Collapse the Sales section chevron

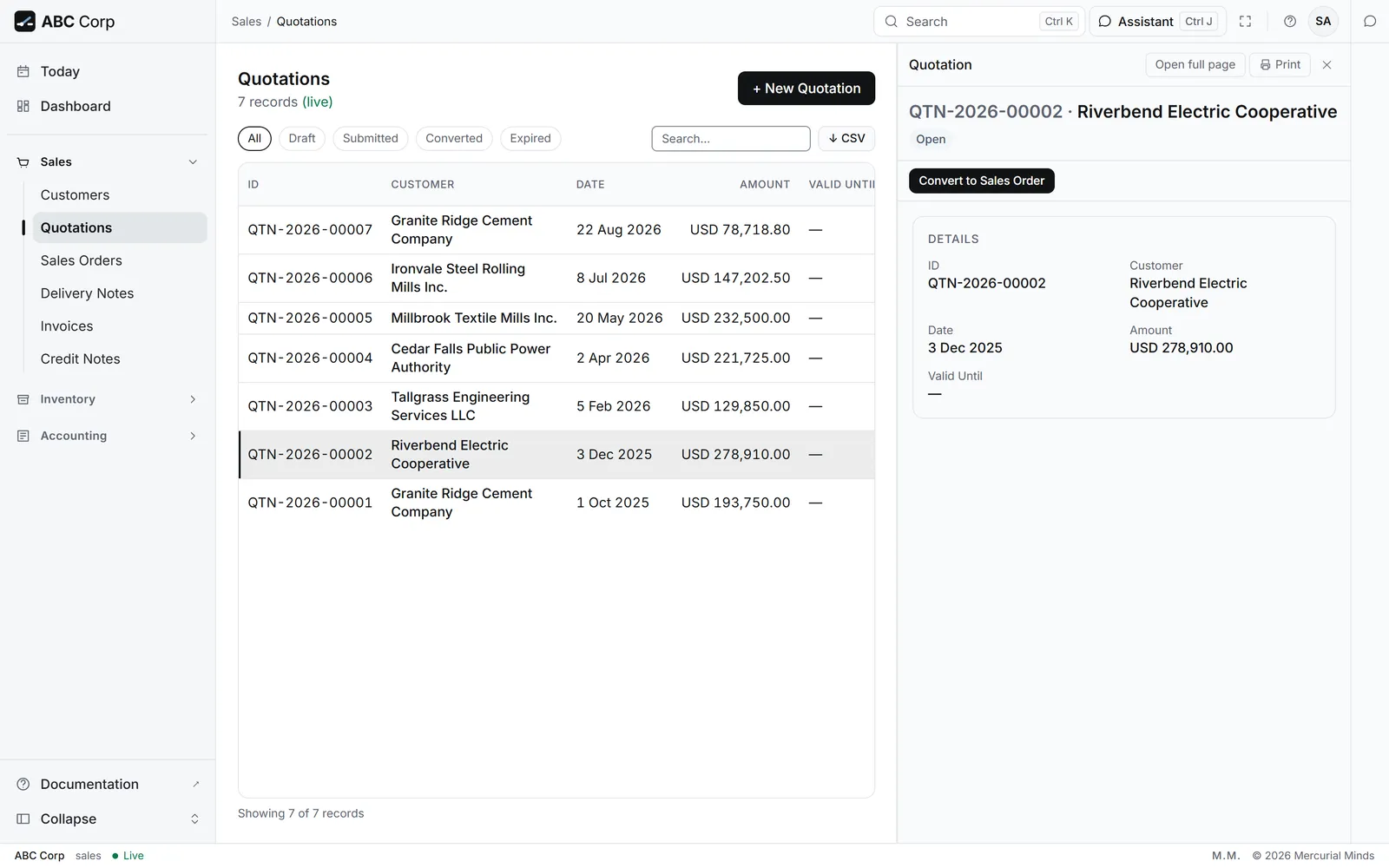(x=193, y=162)
